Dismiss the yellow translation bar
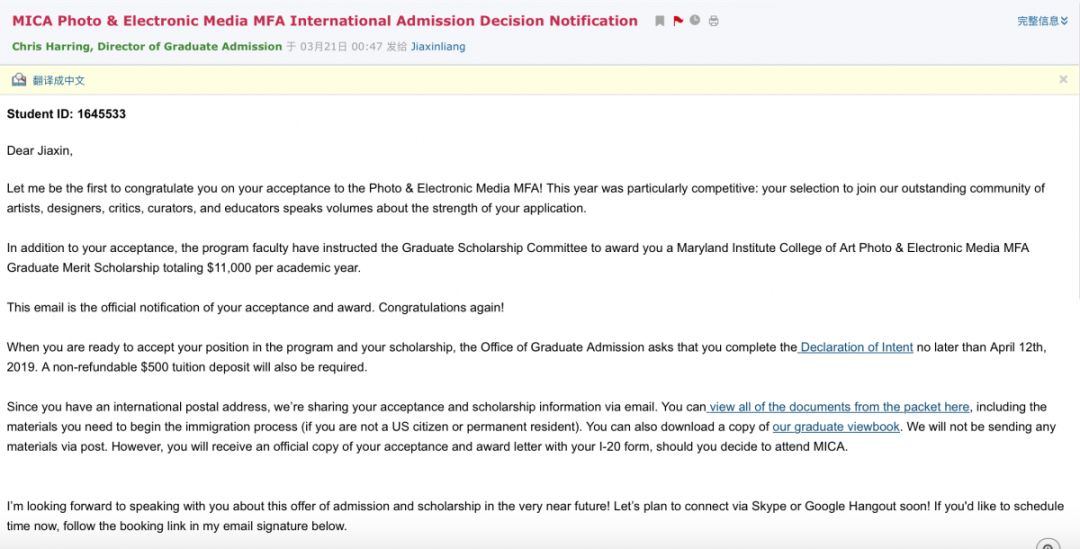The height and width of the screenshot is (549, 1080). coord(1063,80)
